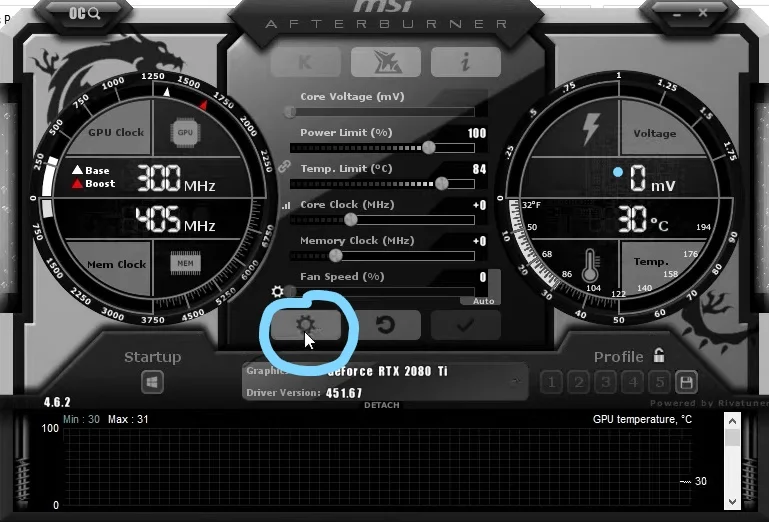The height and width of the screenshot is (522, 769).
Task: Click the lightning bolt voltage icon
Action: pos(591,129)
